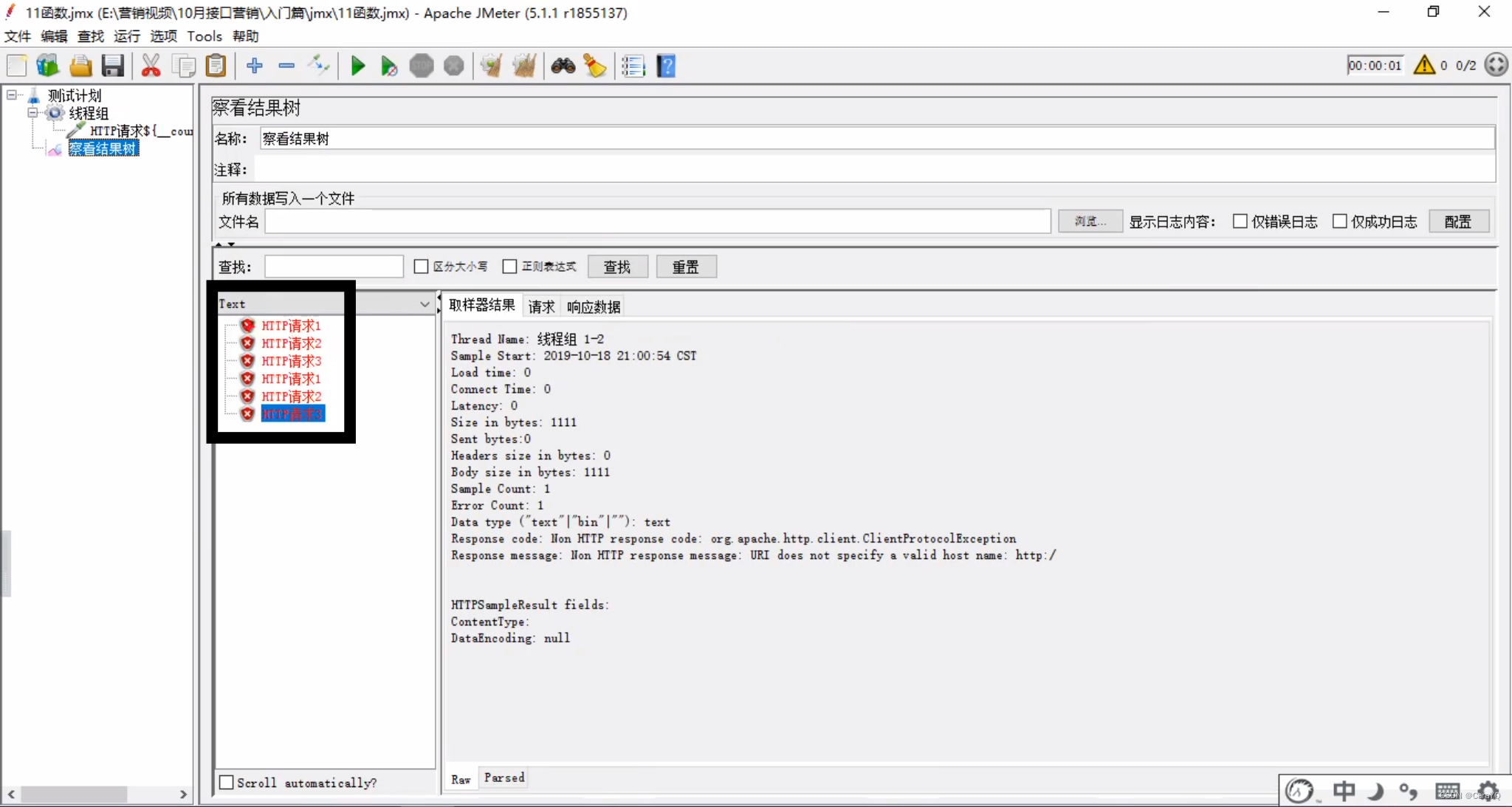1512x807 pixels.
Task: Click the 重置 reset button
Action: click(686, 267)
